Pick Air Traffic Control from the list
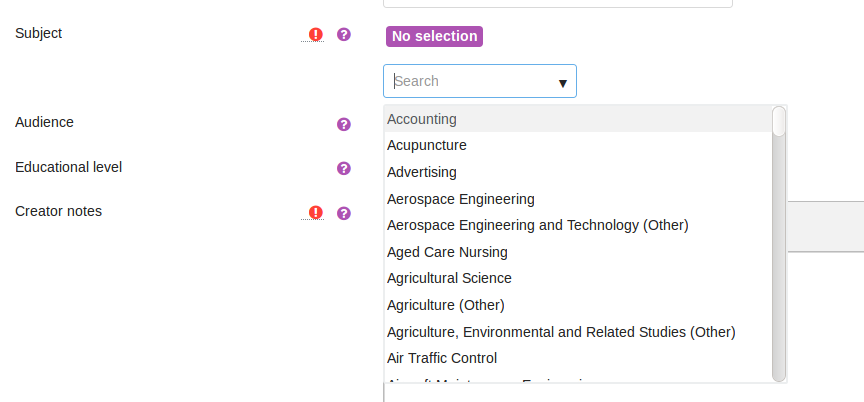864x402 pixels. (578, 358)
